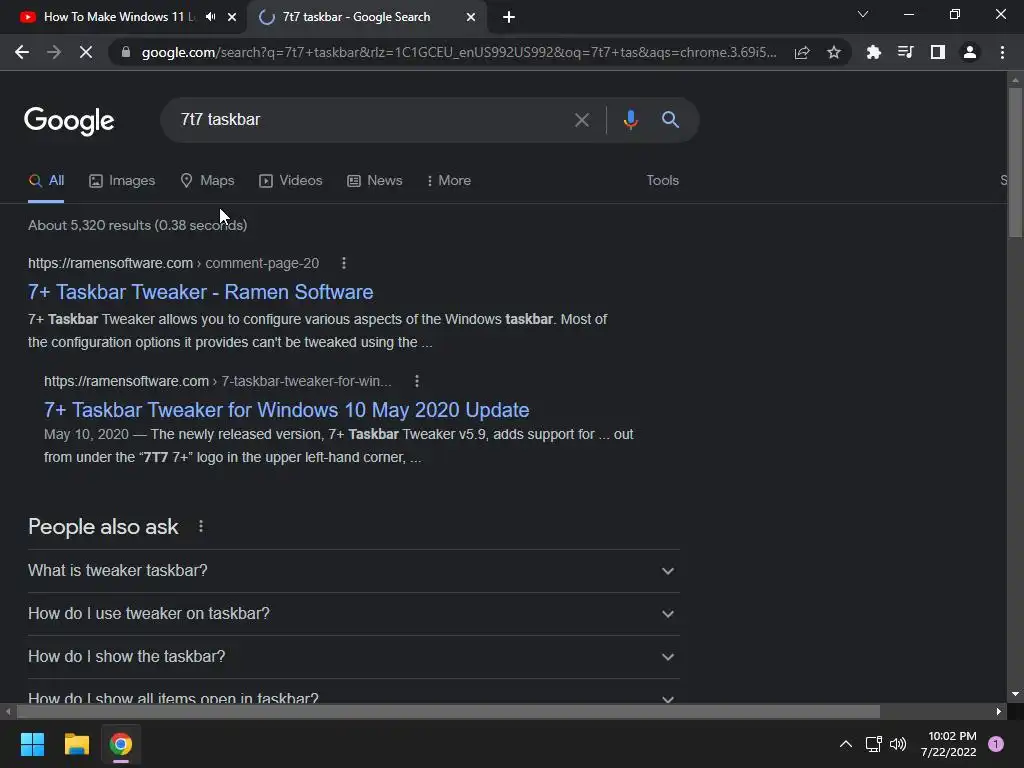Open options for ramensoftware comment-page-20 result
Viewport: 1024px width, 768px height.
344,263
